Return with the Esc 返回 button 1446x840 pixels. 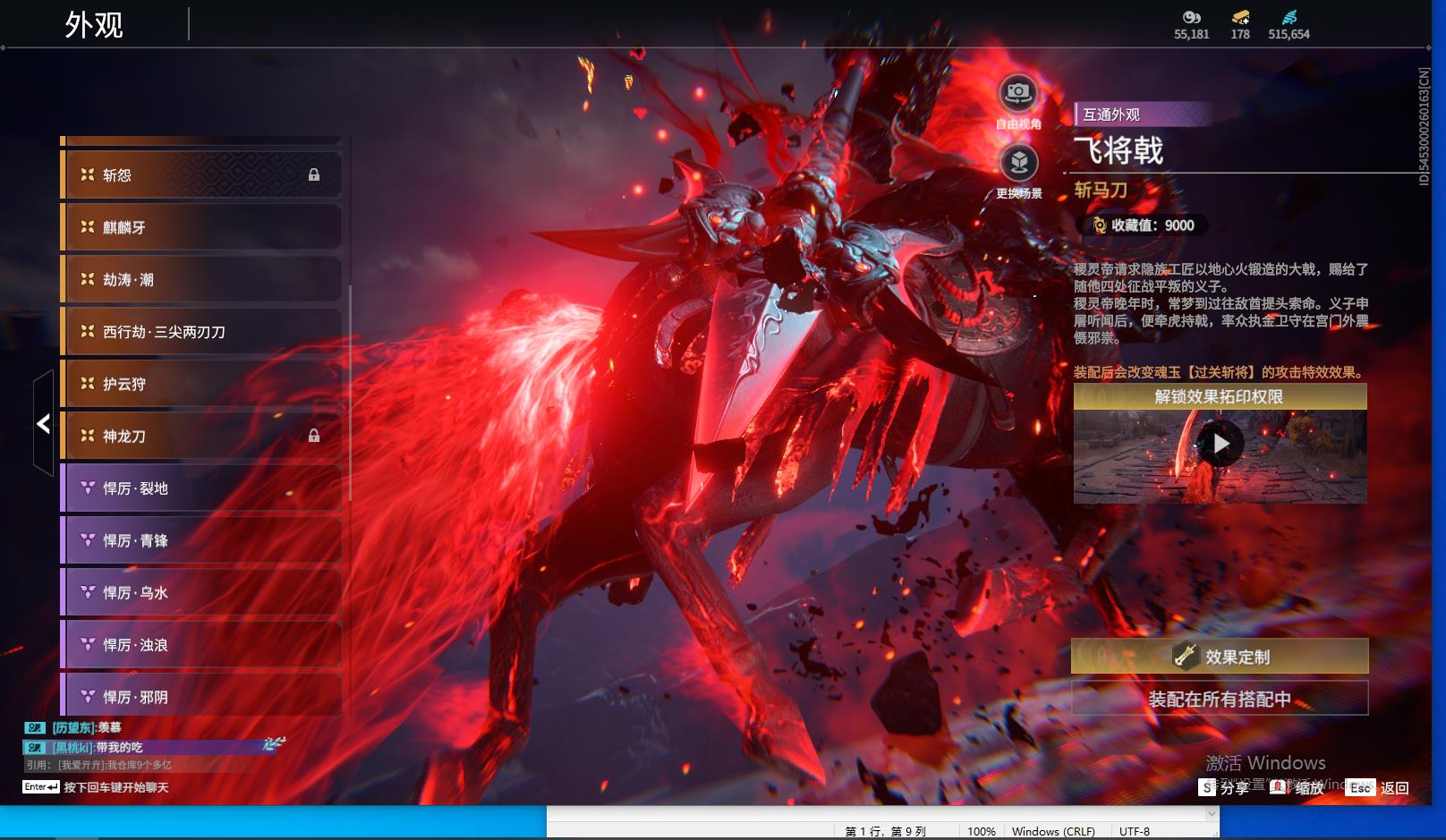1378,787
